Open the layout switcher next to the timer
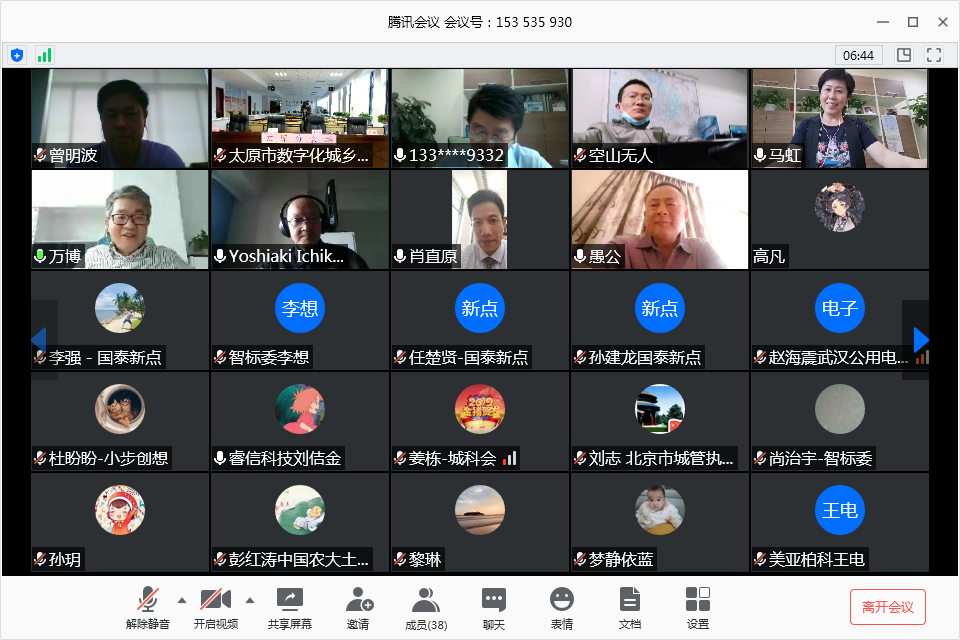 tap(904, 55)
